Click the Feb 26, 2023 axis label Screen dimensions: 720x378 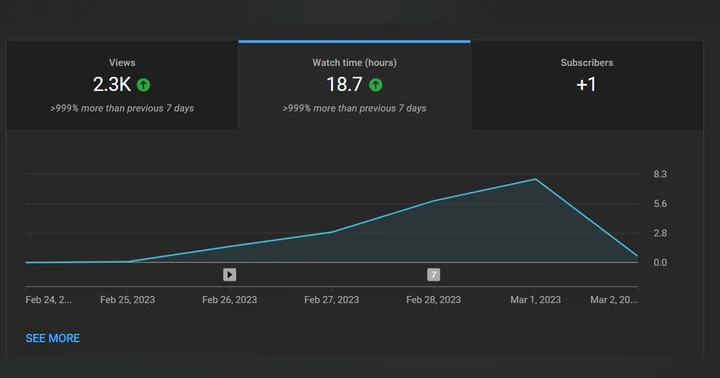click(230, 300)
